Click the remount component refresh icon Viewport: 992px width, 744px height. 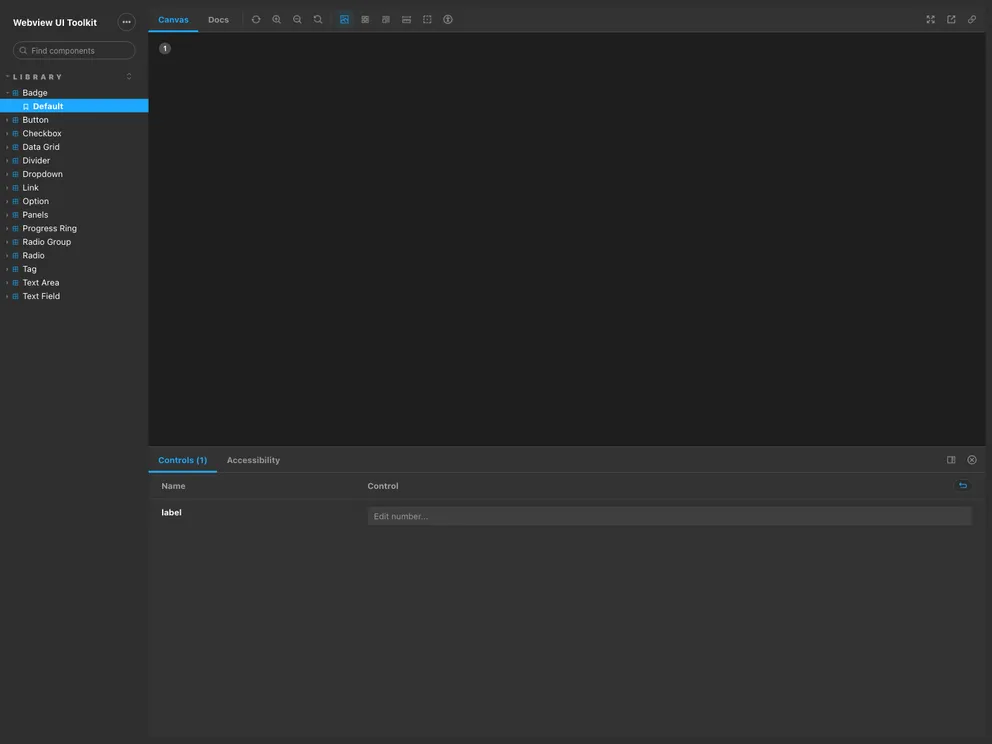[x=256, y=20]
